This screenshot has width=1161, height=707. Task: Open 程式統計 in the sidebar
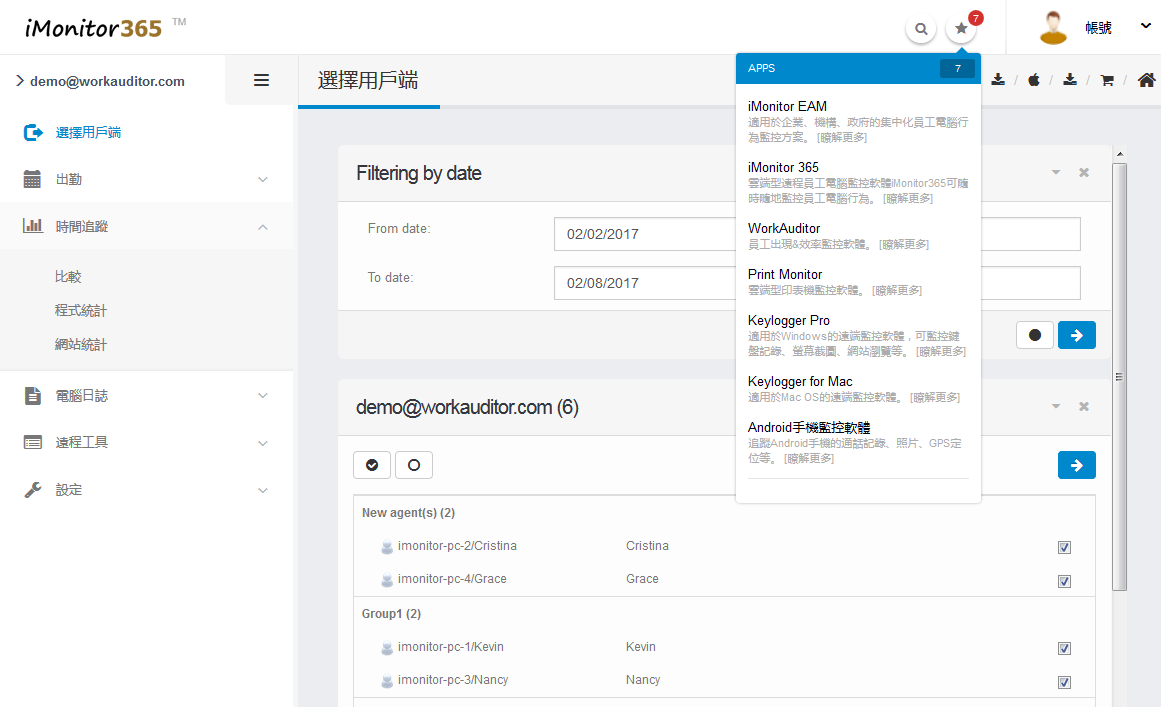[x=81, y=311]
